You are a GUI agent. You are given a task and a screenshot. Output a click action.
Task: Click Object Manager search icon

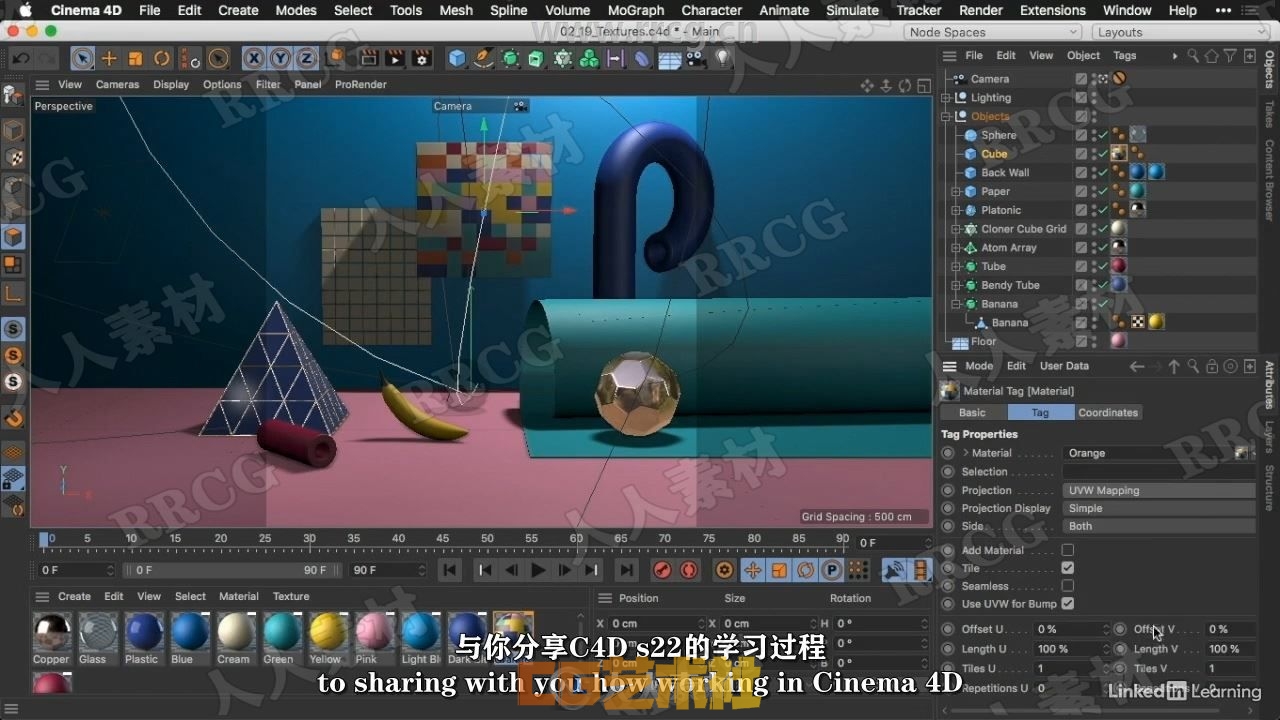click(x=1194, y=56)
